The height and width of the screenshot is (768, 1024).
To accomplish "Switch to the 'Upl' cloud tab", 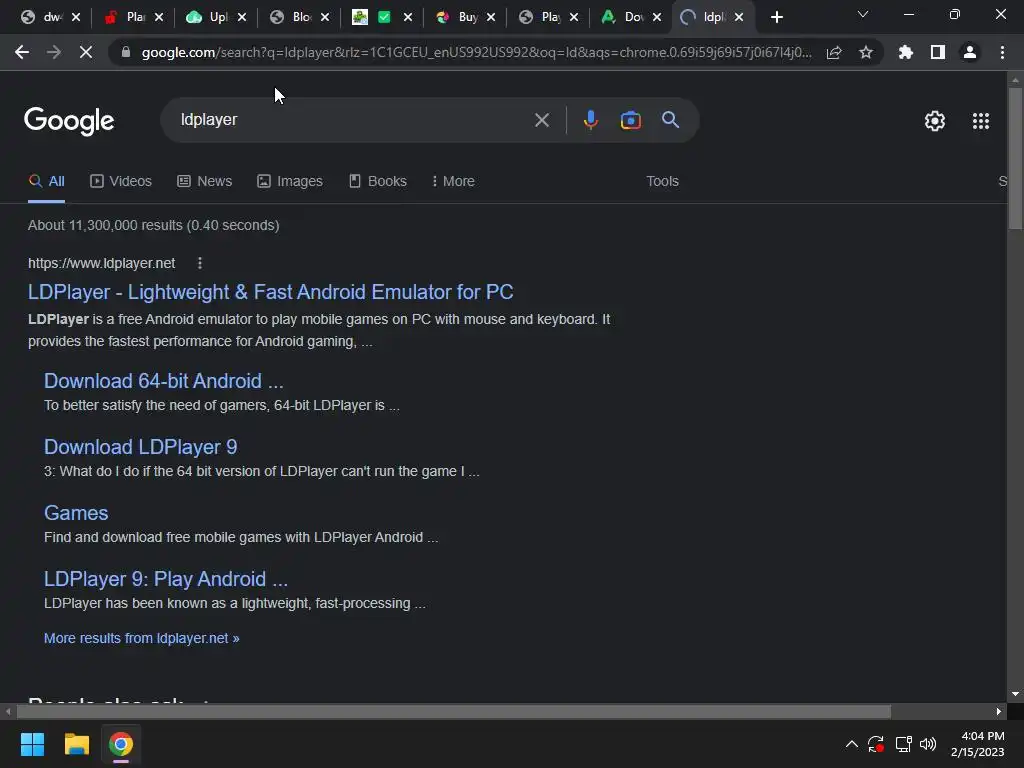I will (x=208, y=18).
